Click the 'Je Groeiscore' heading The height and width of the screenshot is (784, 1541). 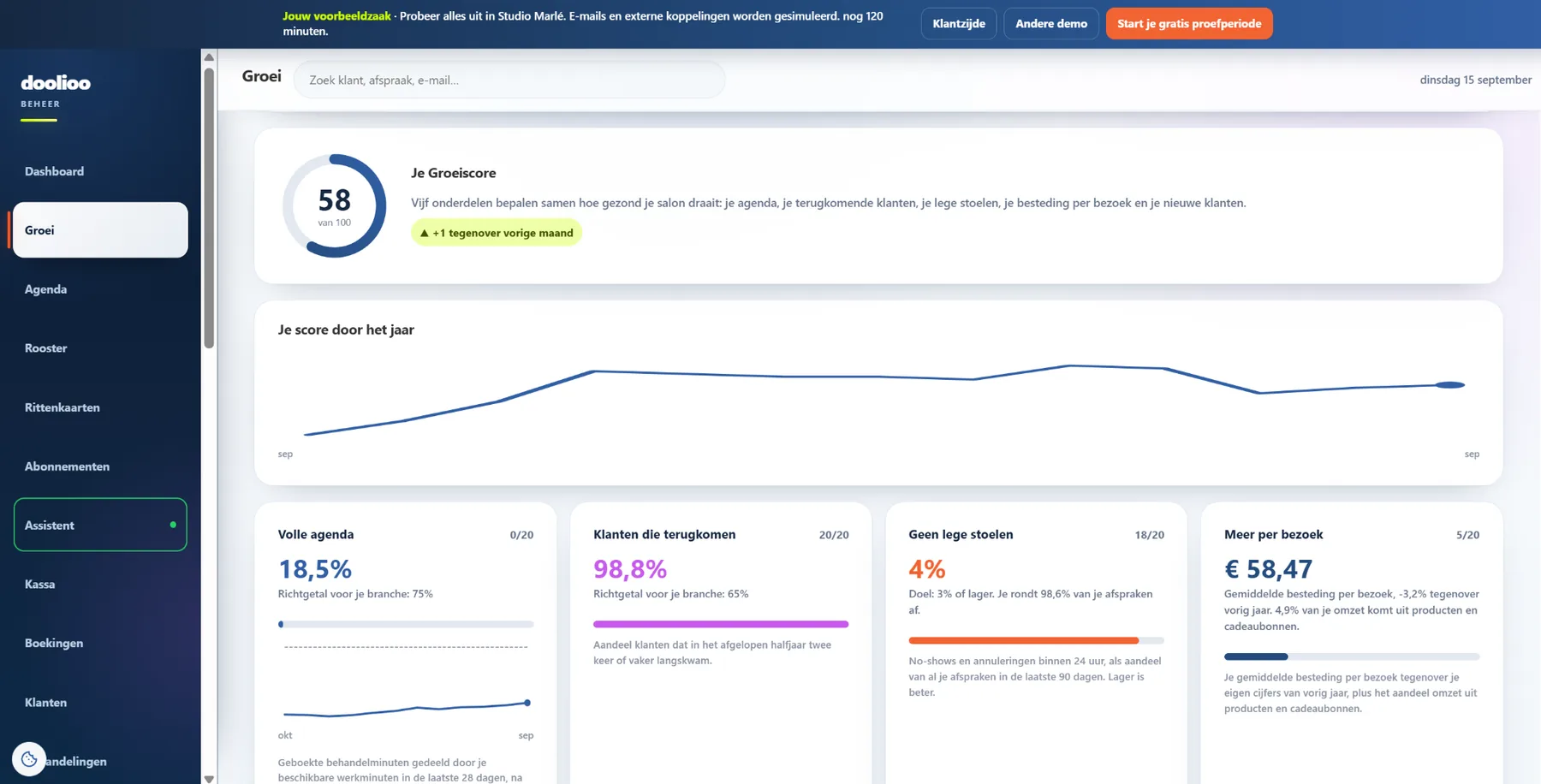tap(454, 173)
